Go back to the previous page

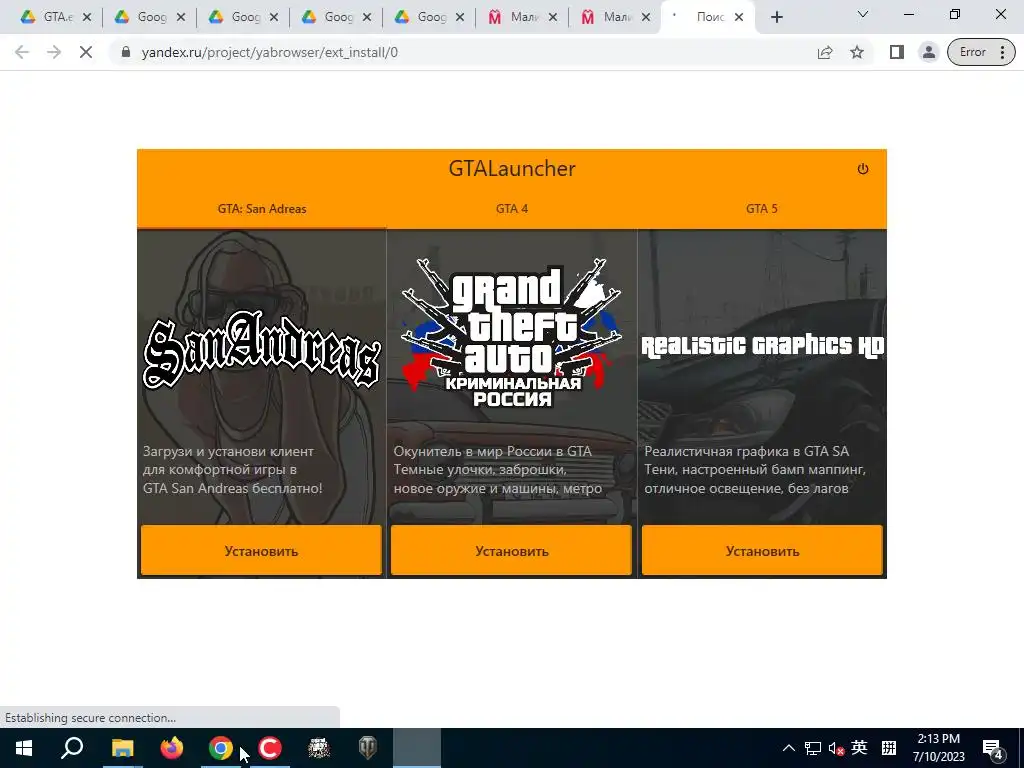(x=22, y=52)
